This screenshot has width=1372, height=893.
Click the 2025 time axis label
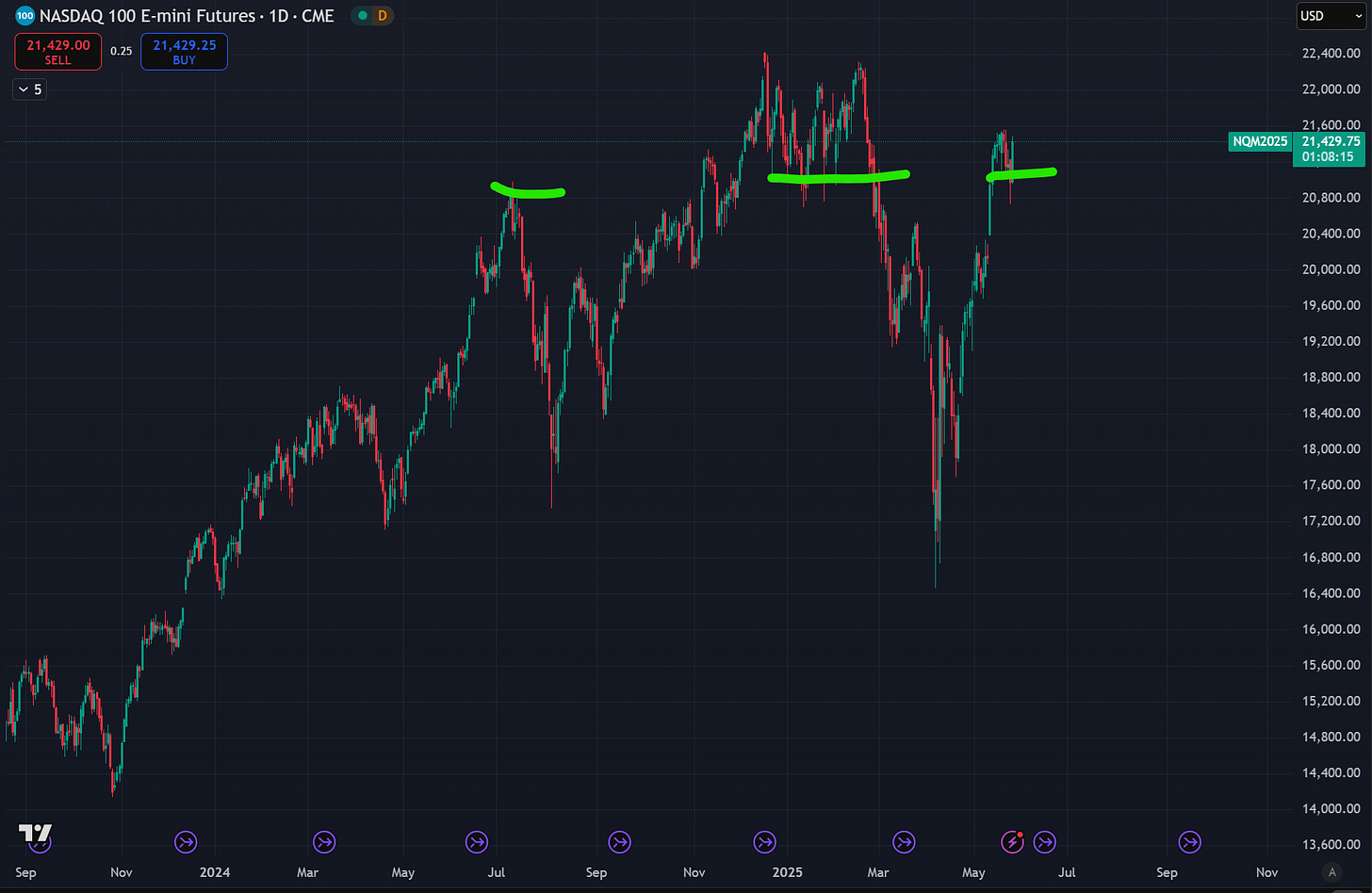coord(787,872)
